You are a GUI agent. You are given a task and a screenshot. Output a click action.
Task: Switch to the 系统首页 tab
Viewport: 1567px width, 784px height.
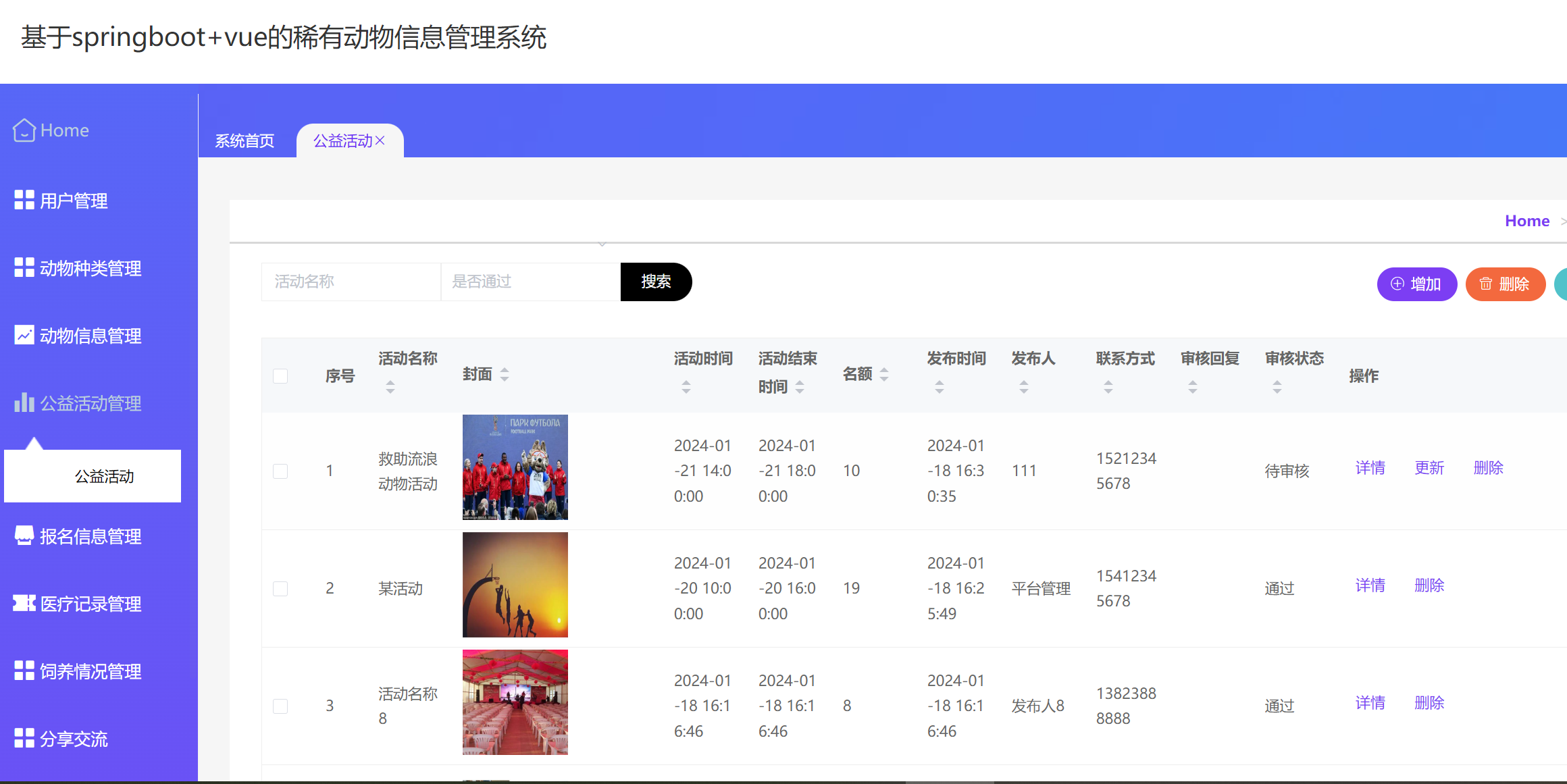(245, 140)
